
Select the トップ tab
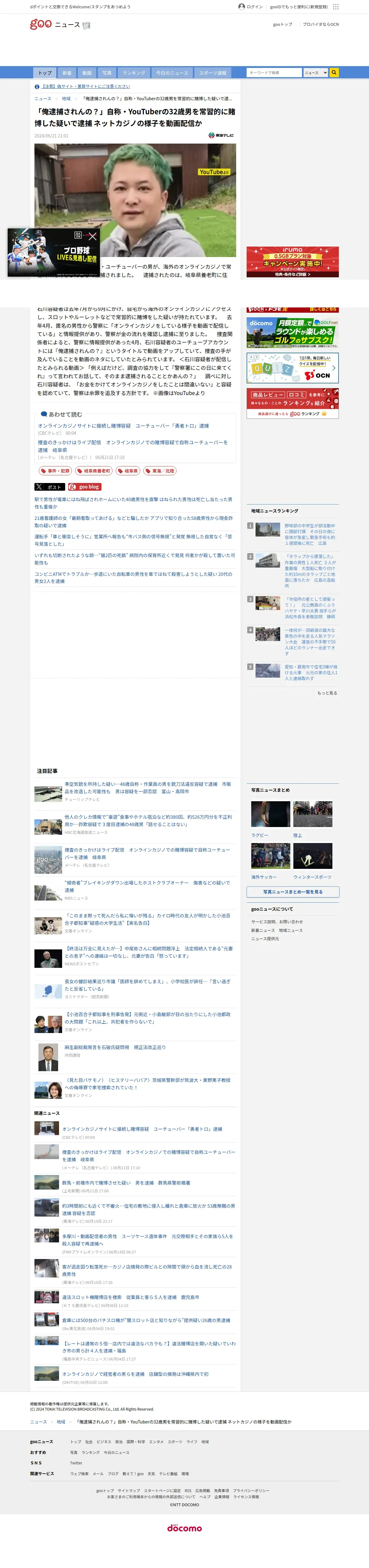pos(45,73)
